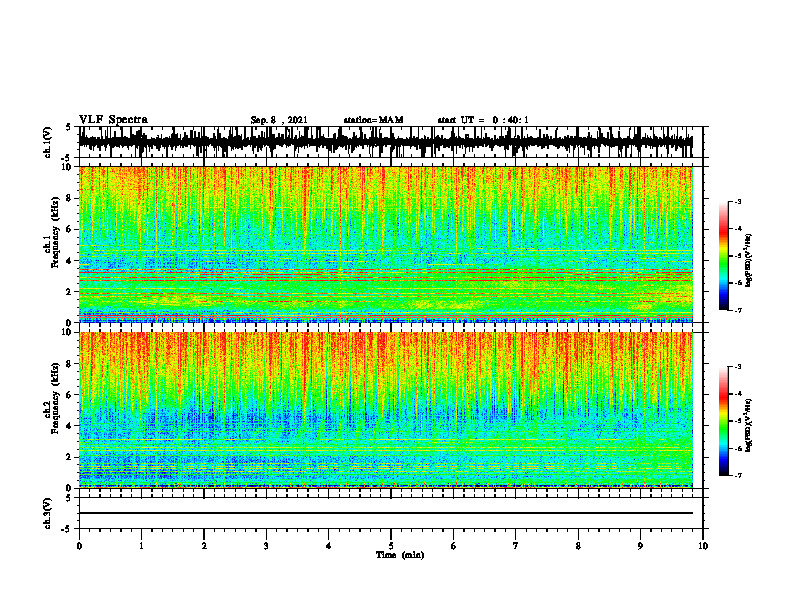Select the 'start UT = 0:40:1' text
792x612 pixels.
[x=483, y=120]
